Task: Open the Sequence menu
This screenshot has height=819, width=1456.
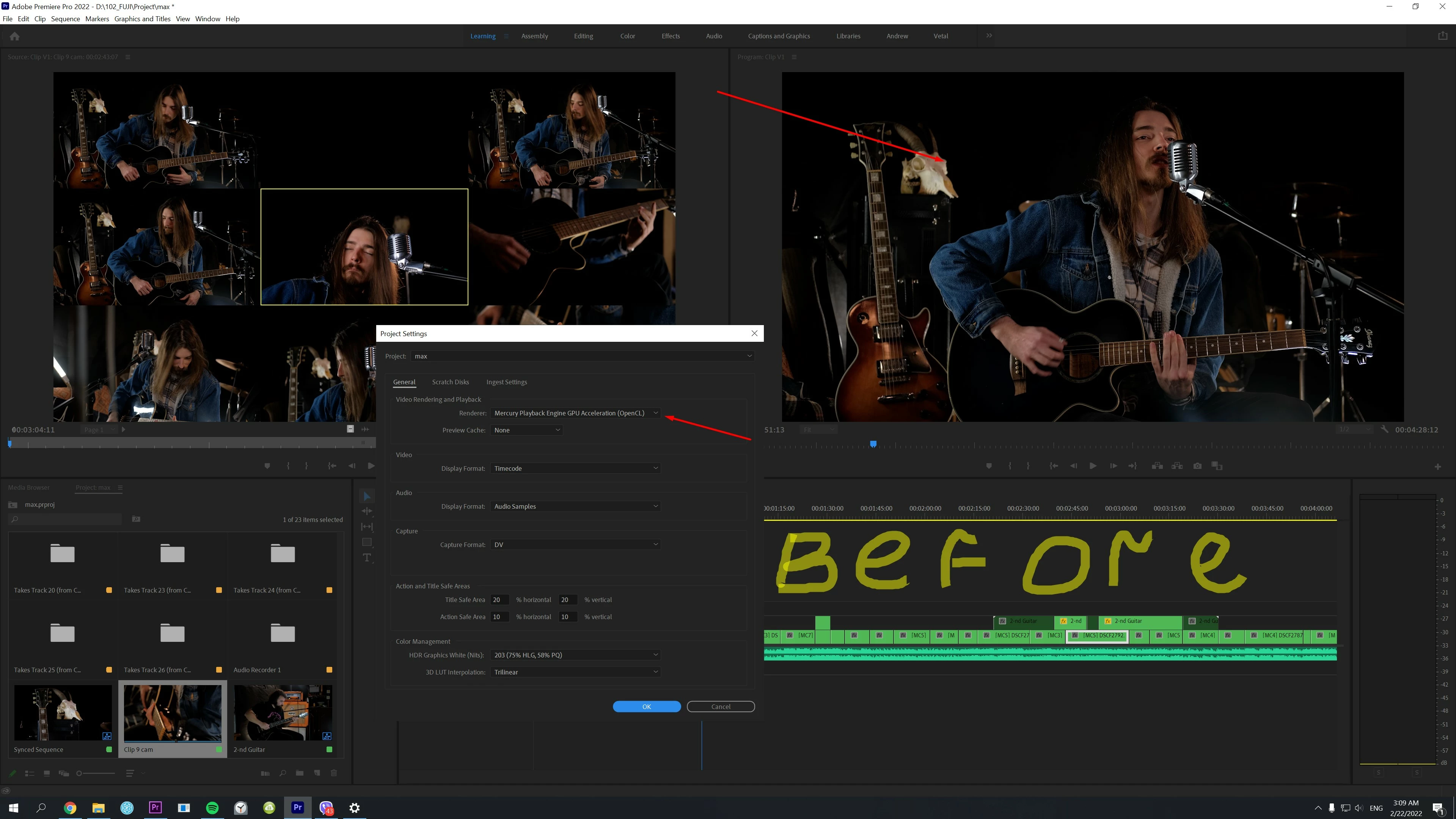Action: point(65,19)
